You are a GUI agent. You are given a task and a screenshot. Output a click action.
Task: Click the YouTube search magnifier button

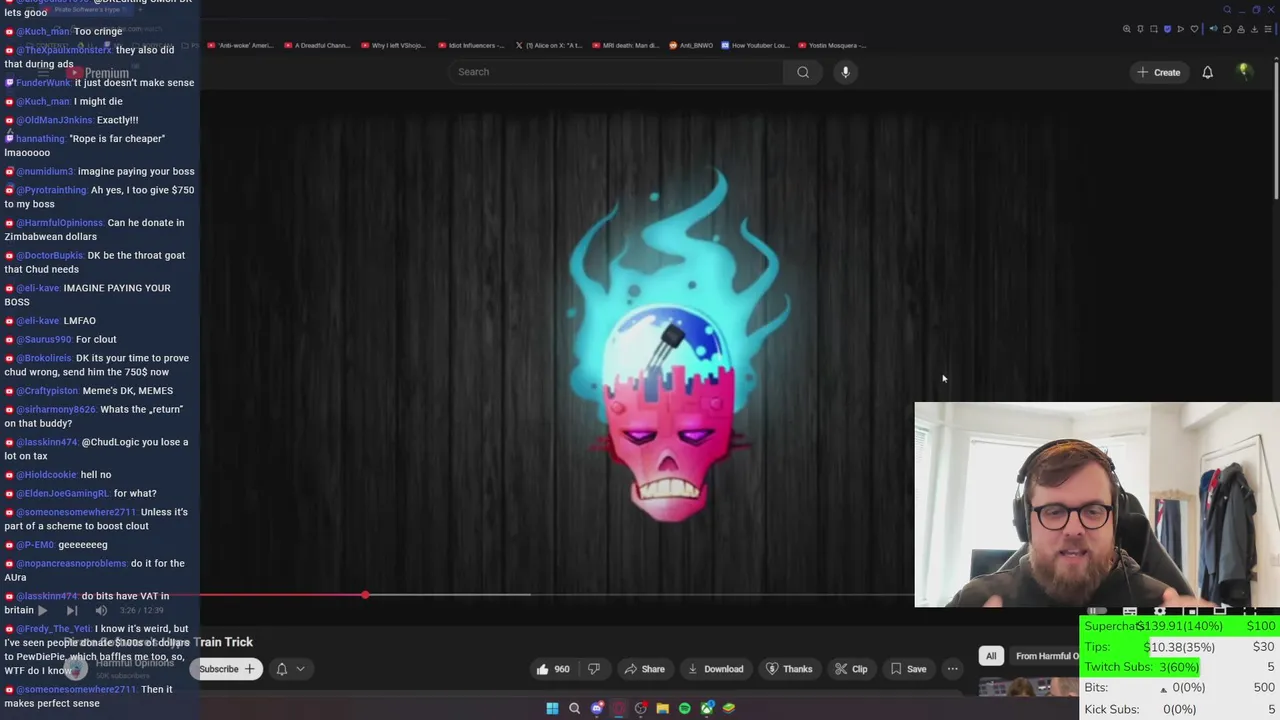(x=803, y=72)
